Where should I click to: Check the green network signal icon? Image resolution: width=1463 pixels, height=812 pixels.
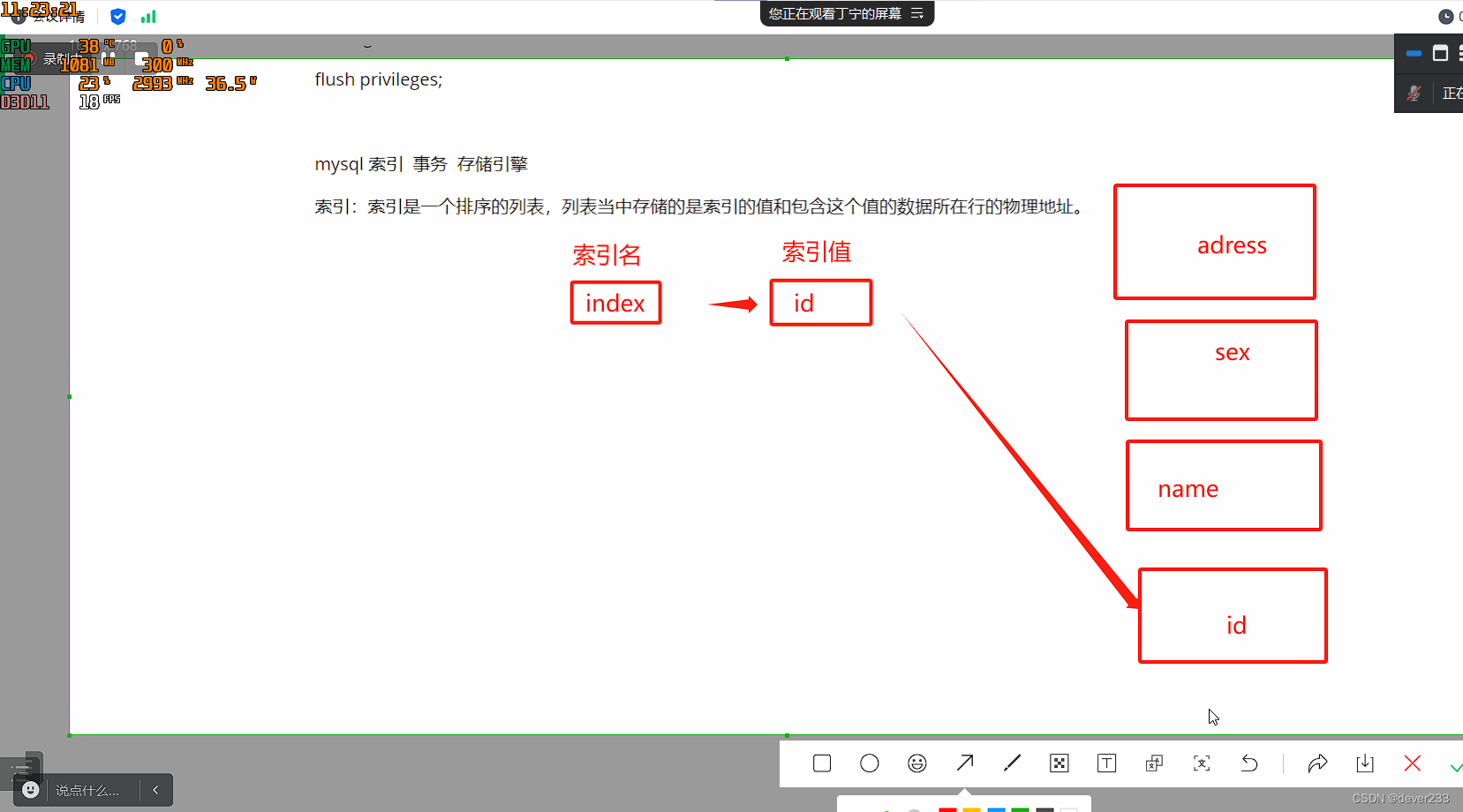(148, 16)
